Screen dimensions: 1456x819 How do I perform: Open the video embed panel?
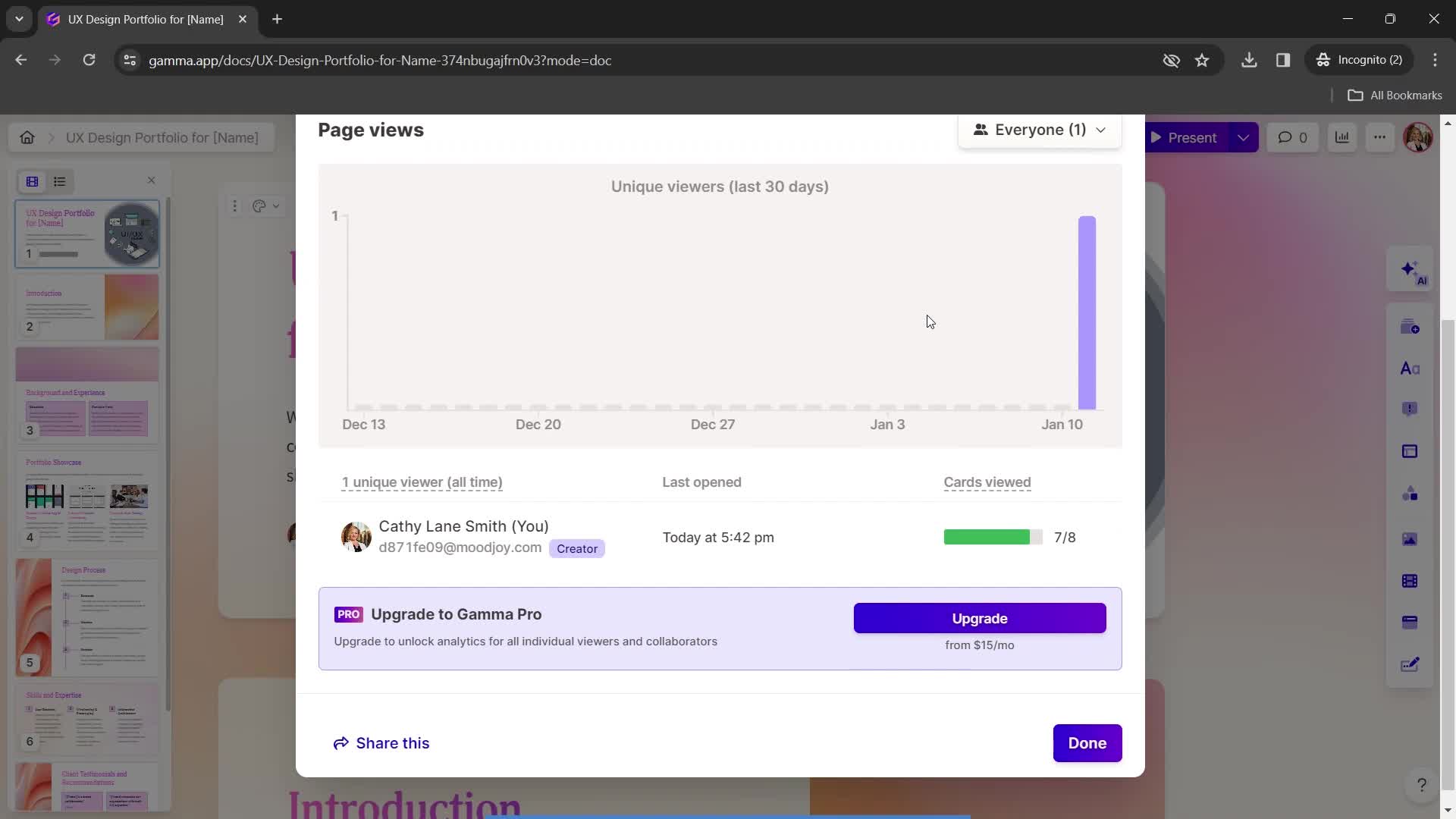pos(1409,581)
